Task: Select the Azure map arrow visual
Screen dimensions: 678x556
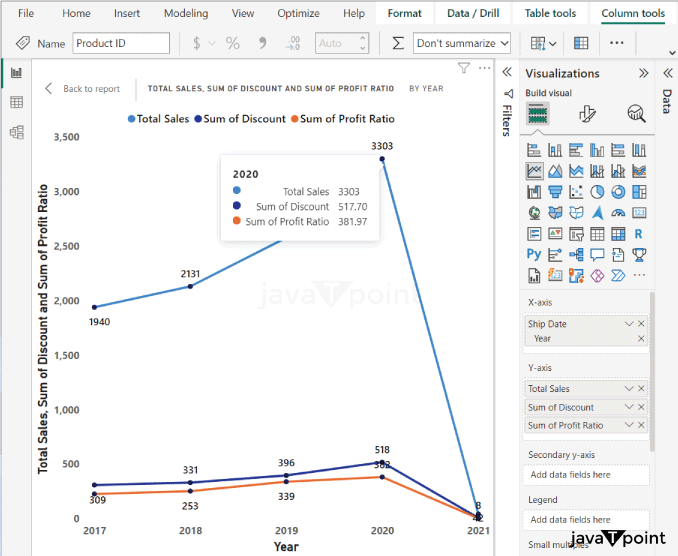Action: (597, 213)
